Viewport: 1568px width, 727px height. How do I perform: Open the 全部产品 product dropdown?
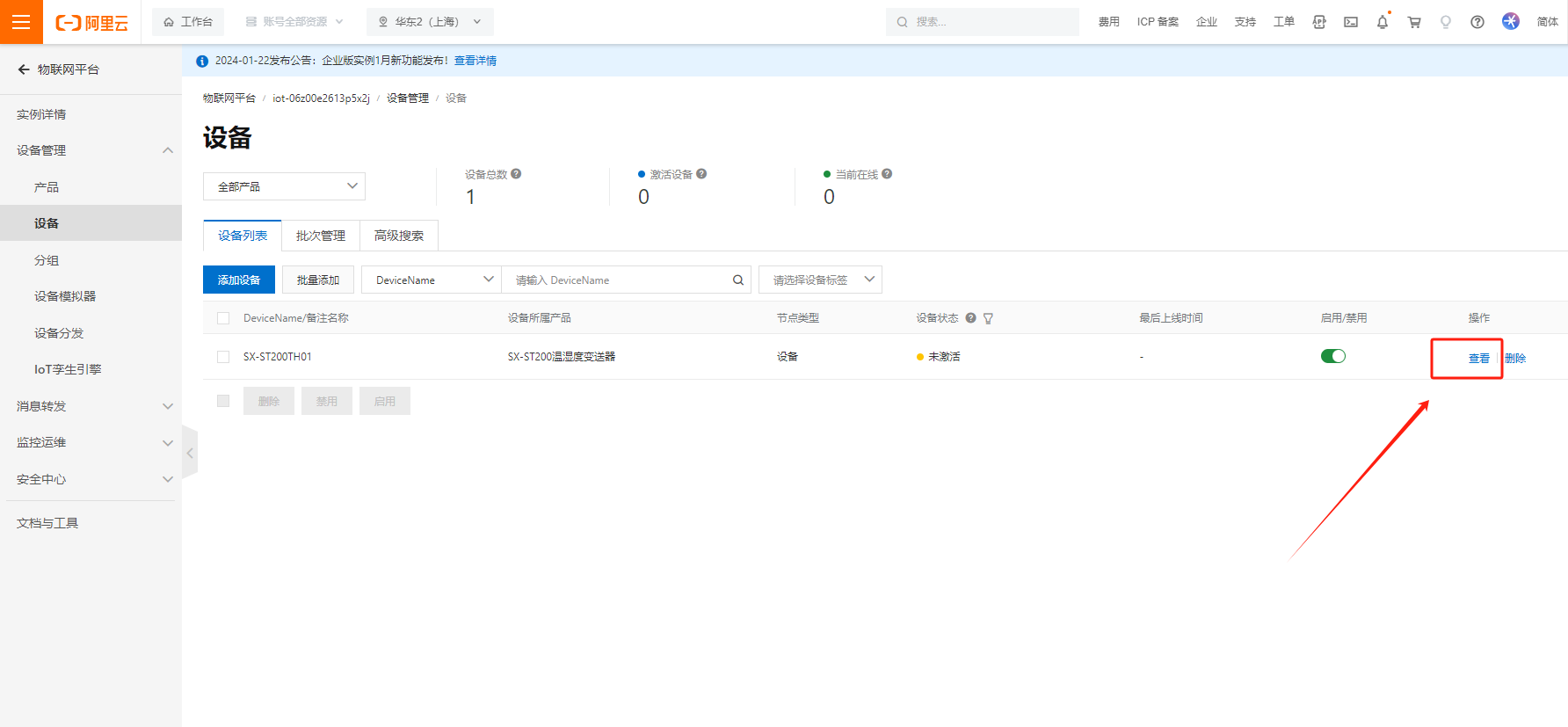tap(284, 186)
